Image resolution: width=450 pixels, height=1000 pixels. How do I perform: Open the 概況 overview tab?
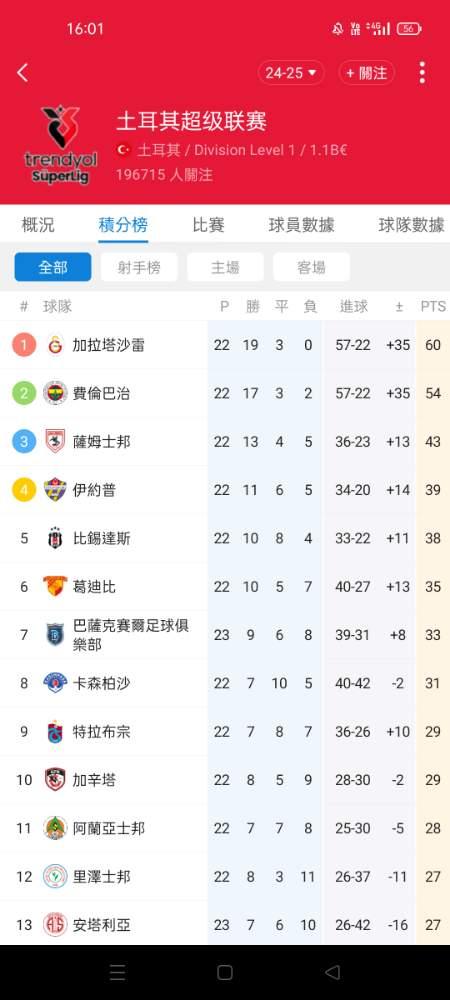pyautogui.click(x=38, y=224)
